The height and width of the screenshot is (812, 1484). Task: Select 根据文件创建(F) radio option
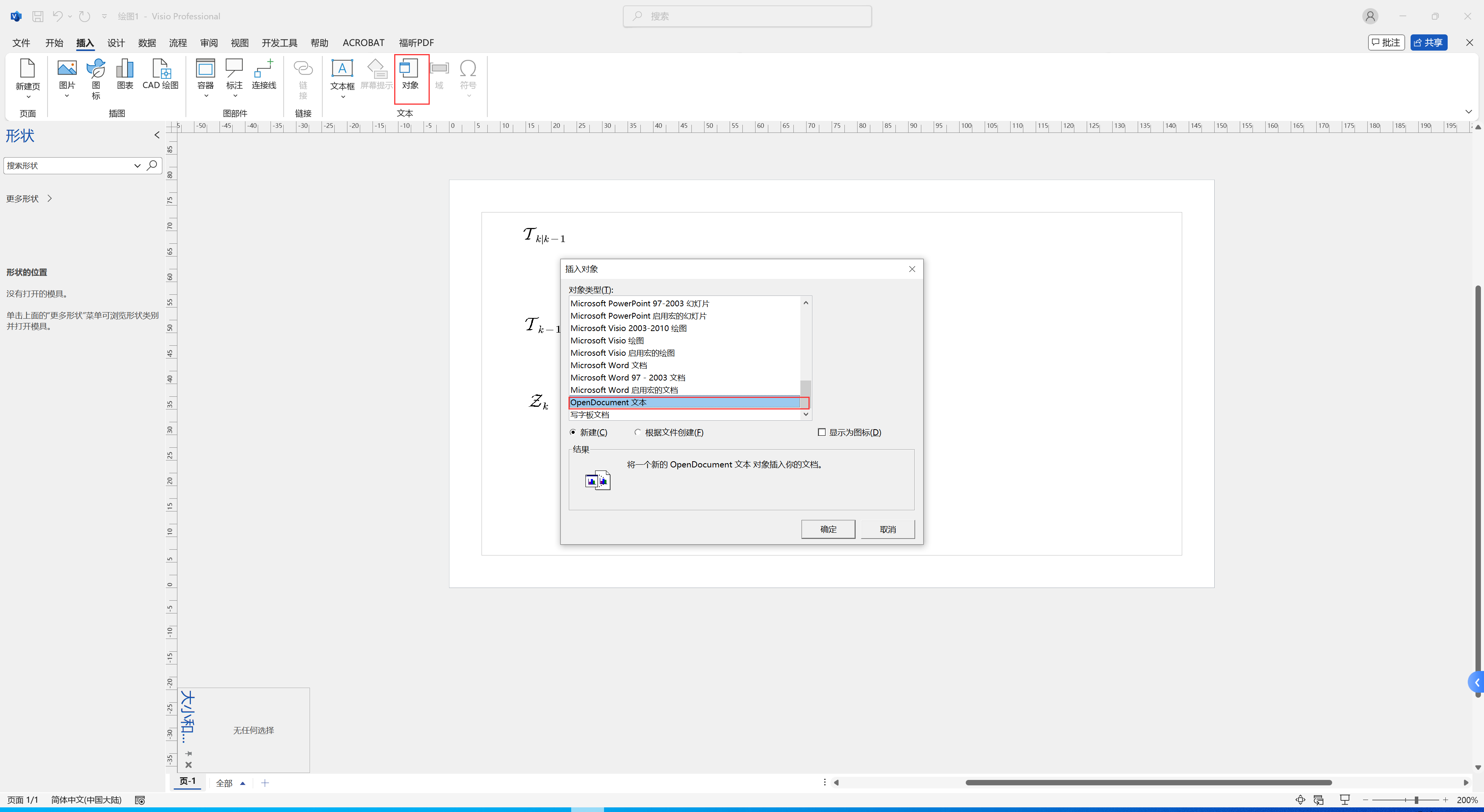[637, 432]
